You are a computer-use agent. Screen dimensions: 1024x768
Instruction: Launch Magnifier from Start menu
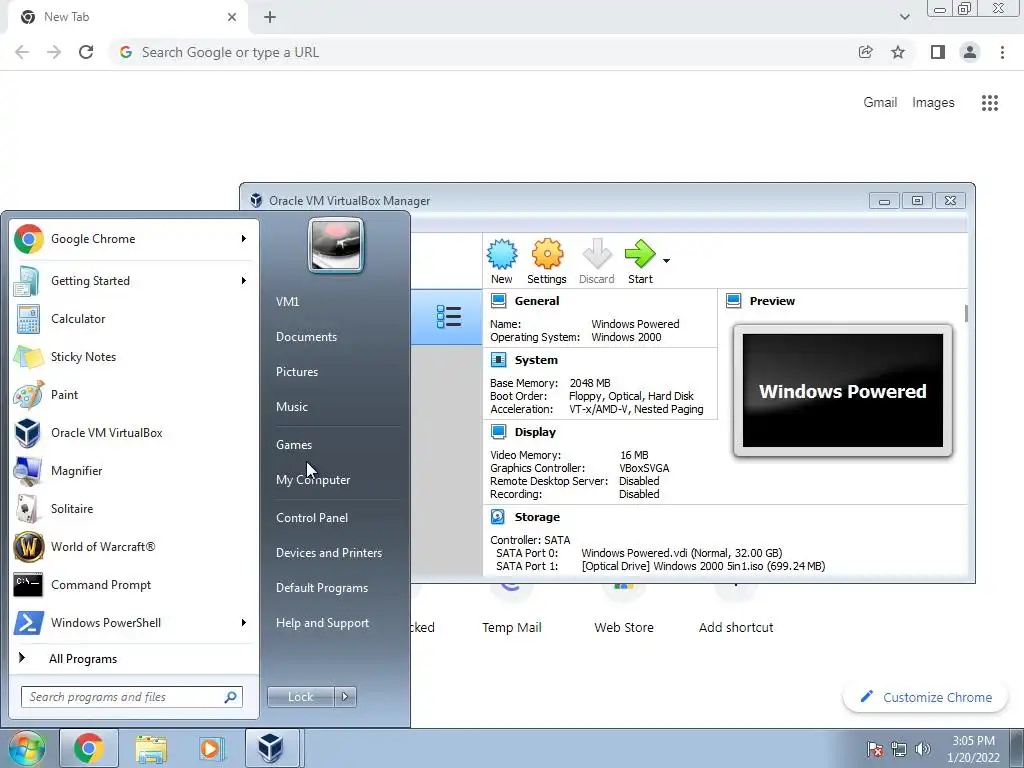tap(134, 471)
